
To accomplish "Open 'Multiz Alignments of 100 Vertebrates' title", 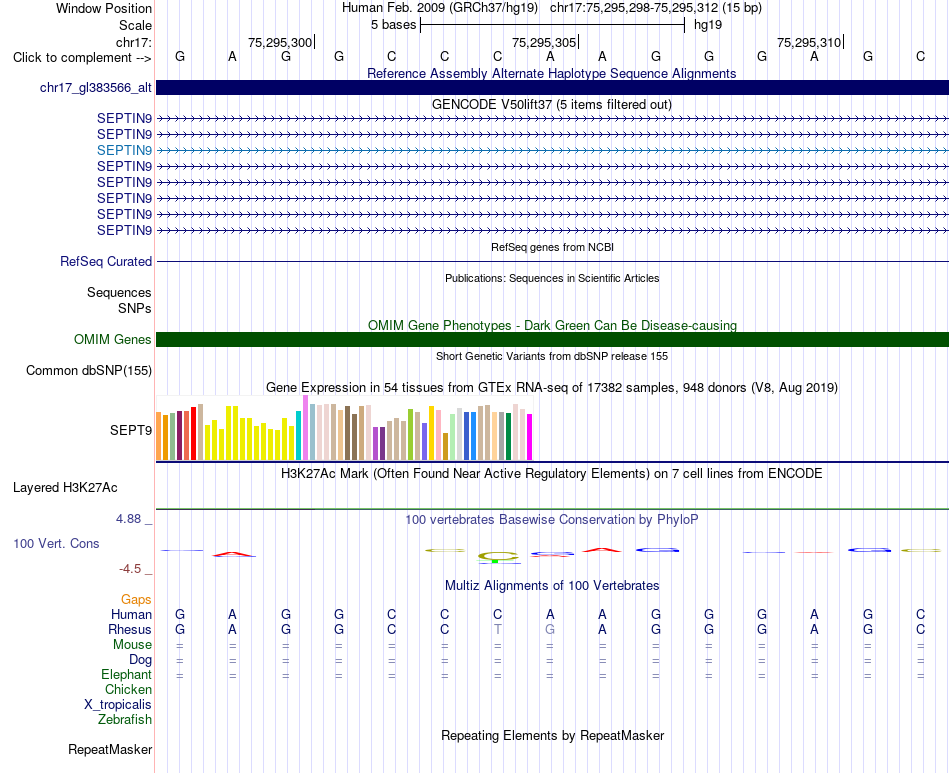I will pyautogui.click(x=552, y=585).
